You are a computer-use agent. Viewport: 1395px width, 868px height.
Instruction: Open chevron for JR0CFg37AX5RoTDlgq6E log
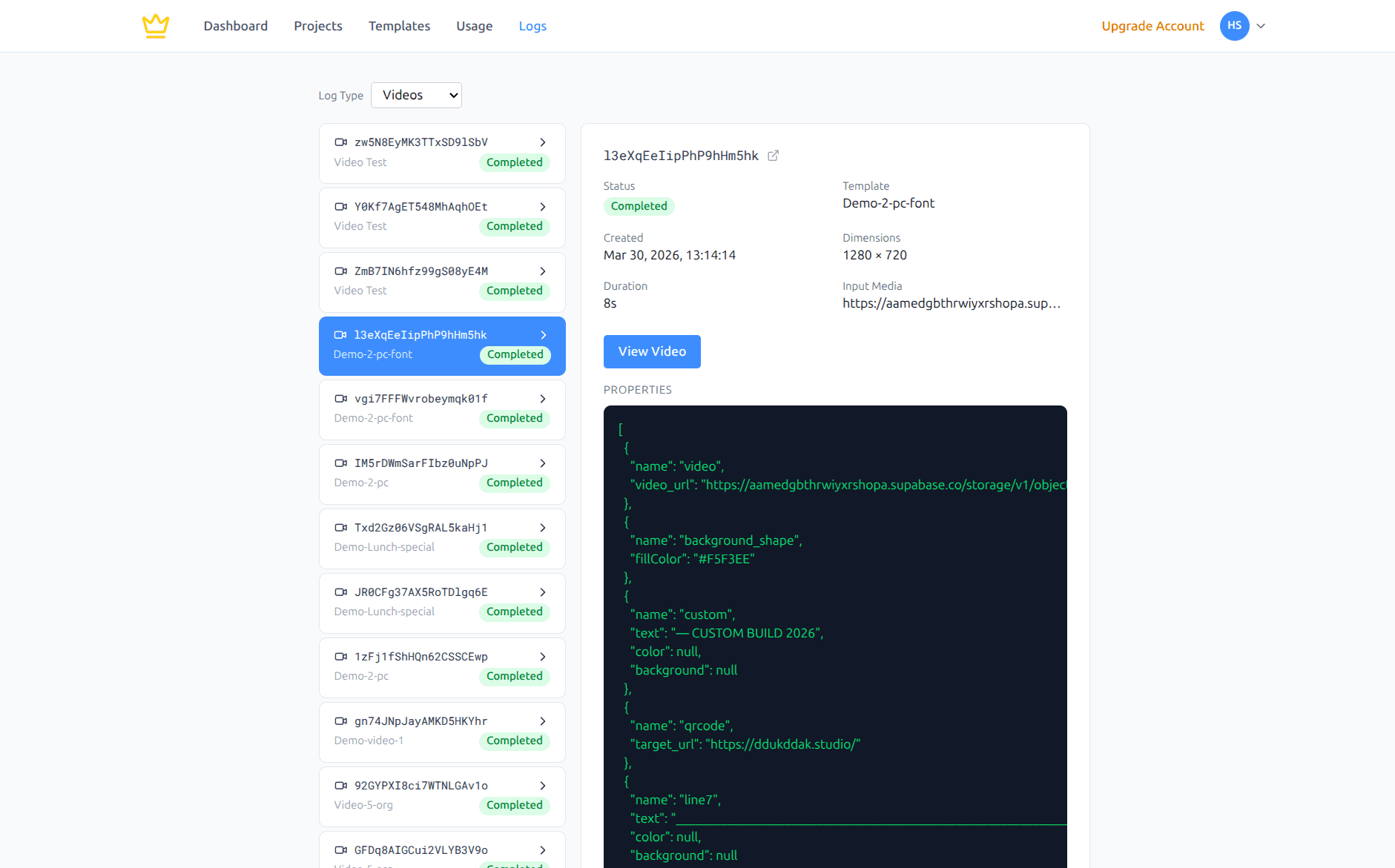coord(543,592)
